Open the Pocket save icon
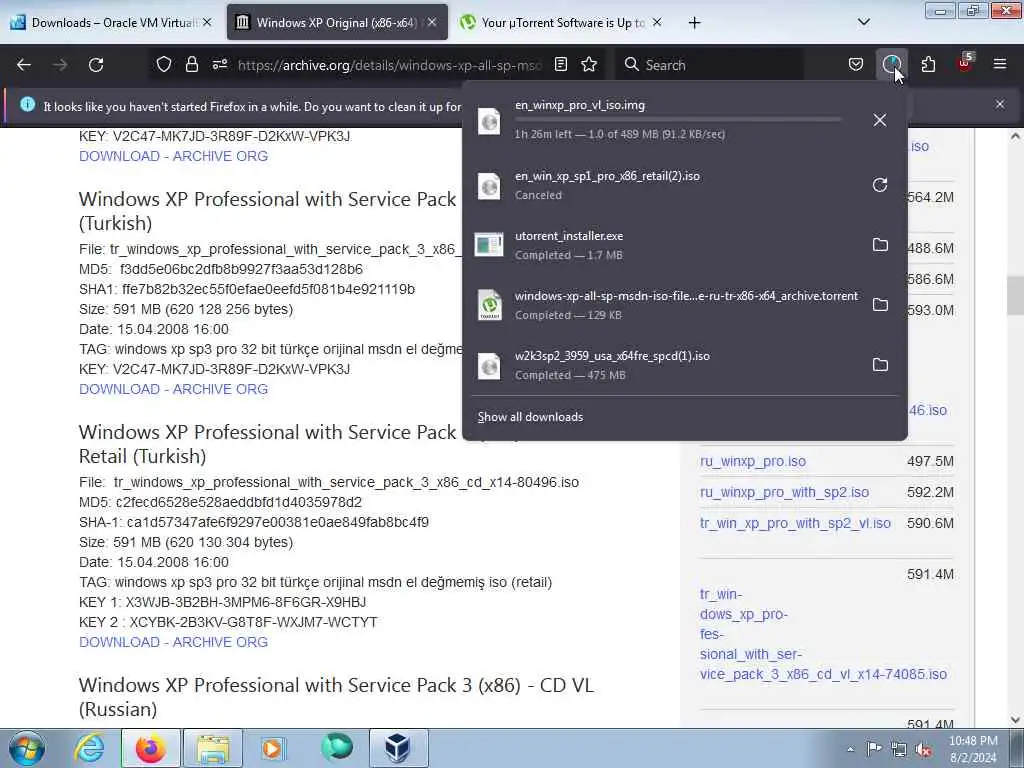This screenshot has width=1024, height=768. [856, 65]
